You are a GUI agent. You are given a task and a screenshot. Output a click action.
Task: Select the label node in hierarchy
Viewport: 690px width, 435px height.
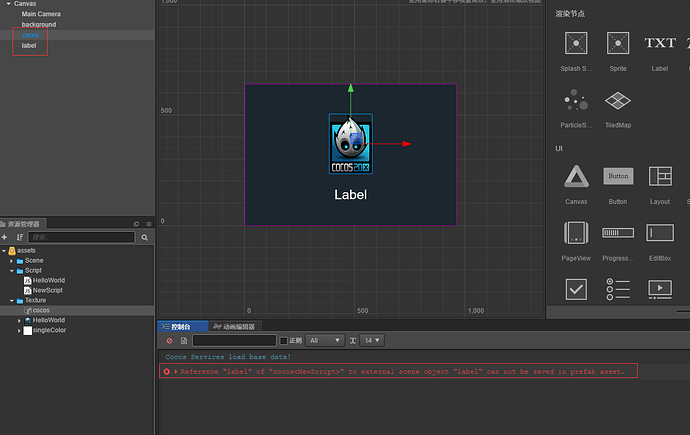click(x=29, y=46)
